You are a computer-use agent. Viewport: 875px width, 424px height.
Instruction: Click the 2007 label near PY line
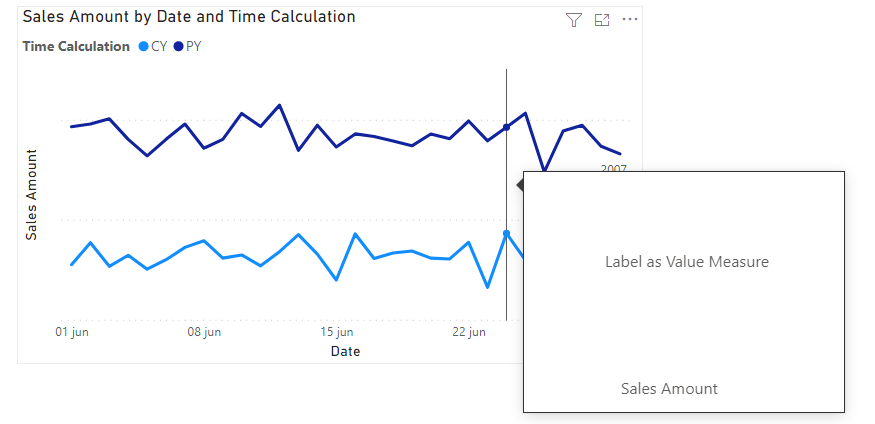(613, 168)
